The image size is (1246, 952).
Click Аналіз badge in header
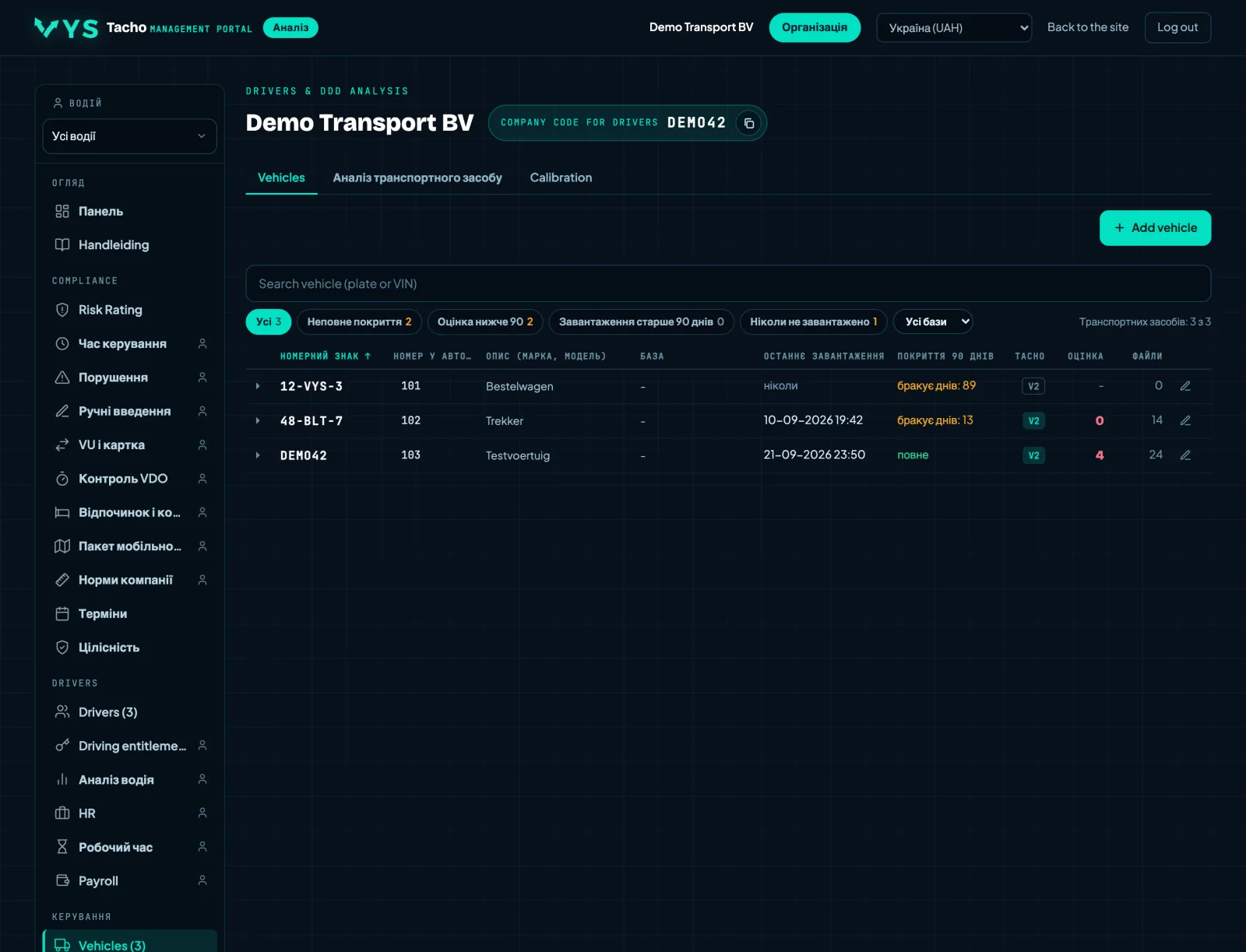click(290, 27)
